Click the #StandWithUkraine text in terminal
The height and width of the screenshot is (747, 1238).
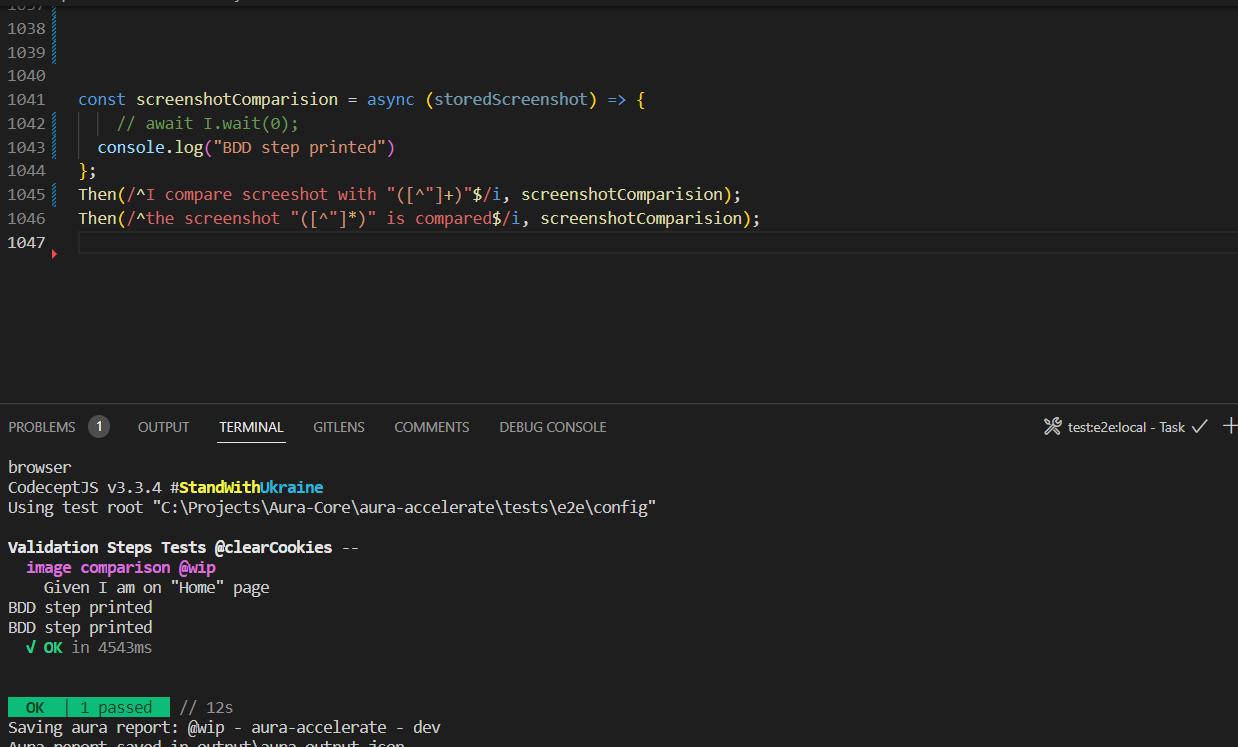[246, 487]
